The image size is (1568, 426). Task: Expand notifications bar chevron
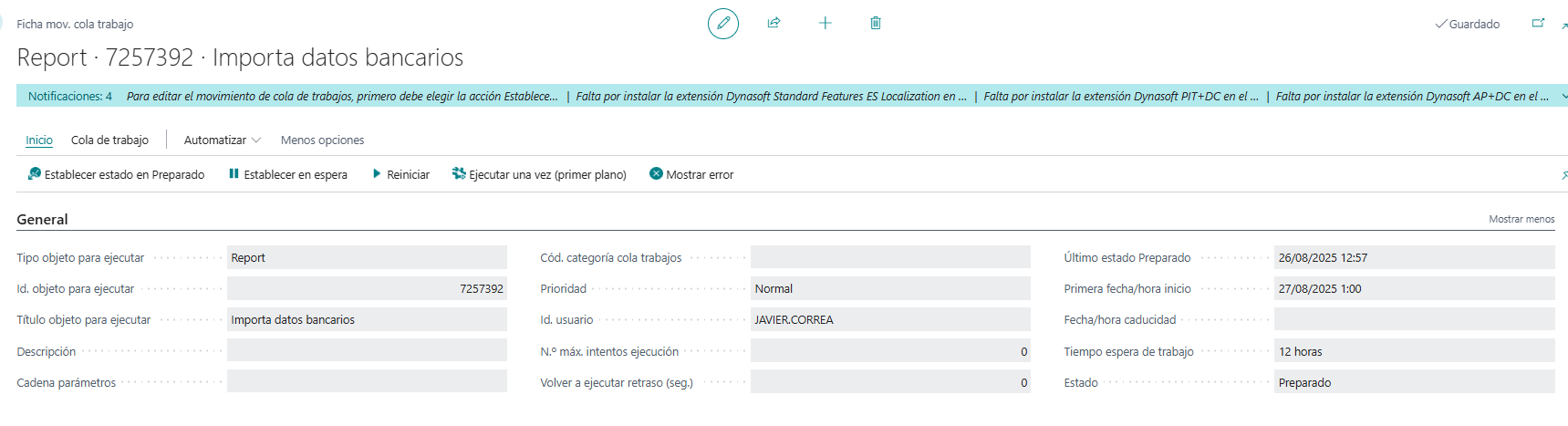click(1563, 96)
